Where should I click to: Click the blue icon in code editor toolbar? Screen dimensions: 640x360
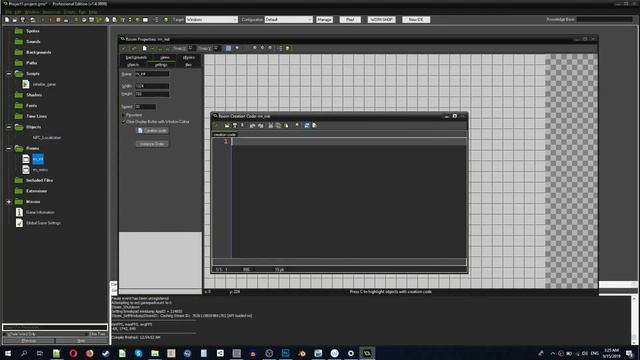tap(307, 125)
